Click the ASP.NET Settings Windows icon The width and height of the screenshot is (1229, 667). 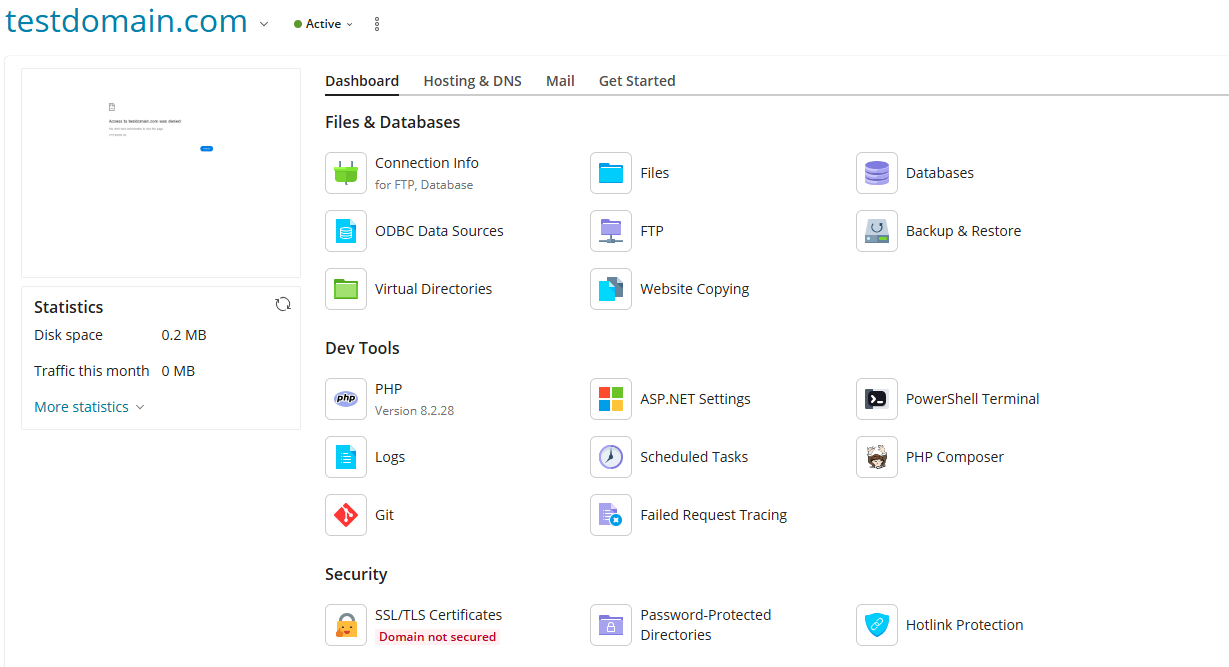(611, 399)
